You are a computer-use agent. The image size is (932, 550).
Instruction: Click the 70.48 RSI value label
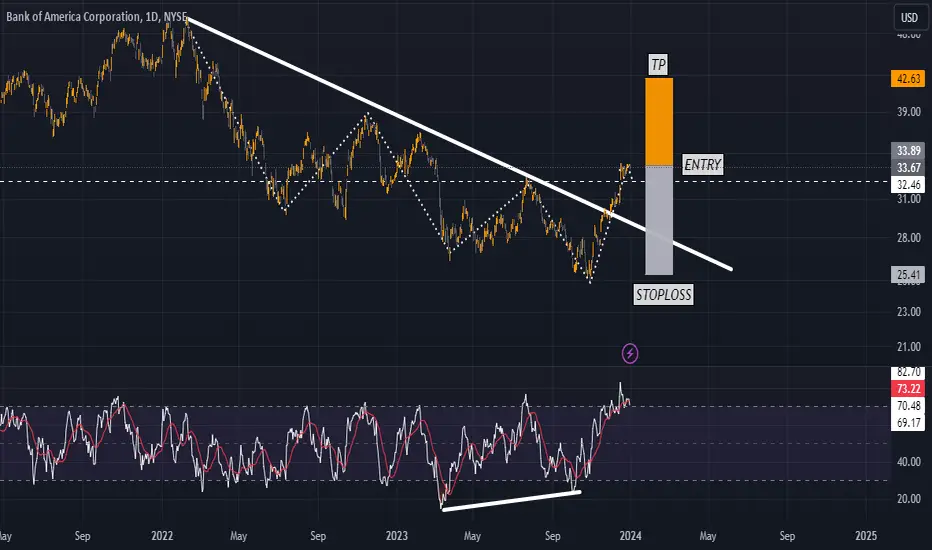pyautogui.click(x=908, y=406)
